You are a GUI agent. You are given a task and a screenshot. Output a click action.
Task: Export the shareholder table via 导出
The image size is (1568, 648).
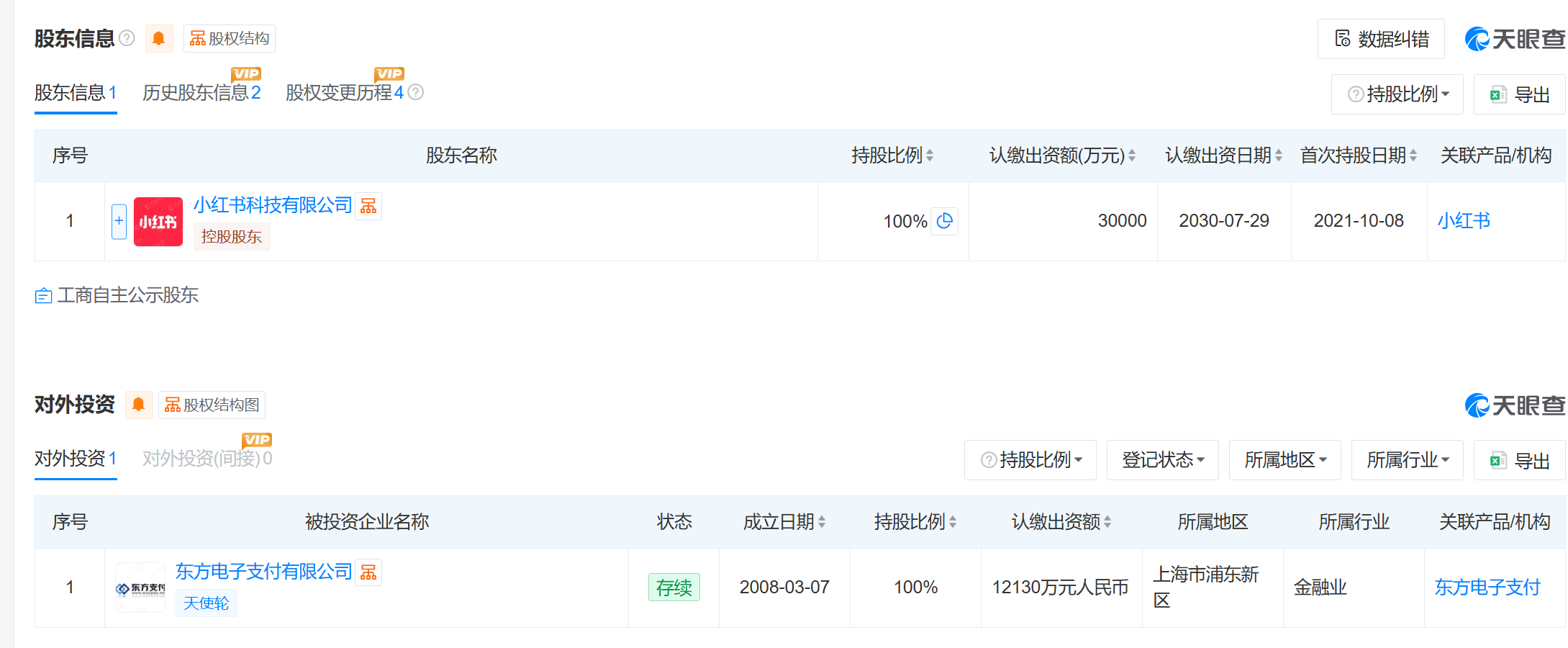[x=1520, y=94]
